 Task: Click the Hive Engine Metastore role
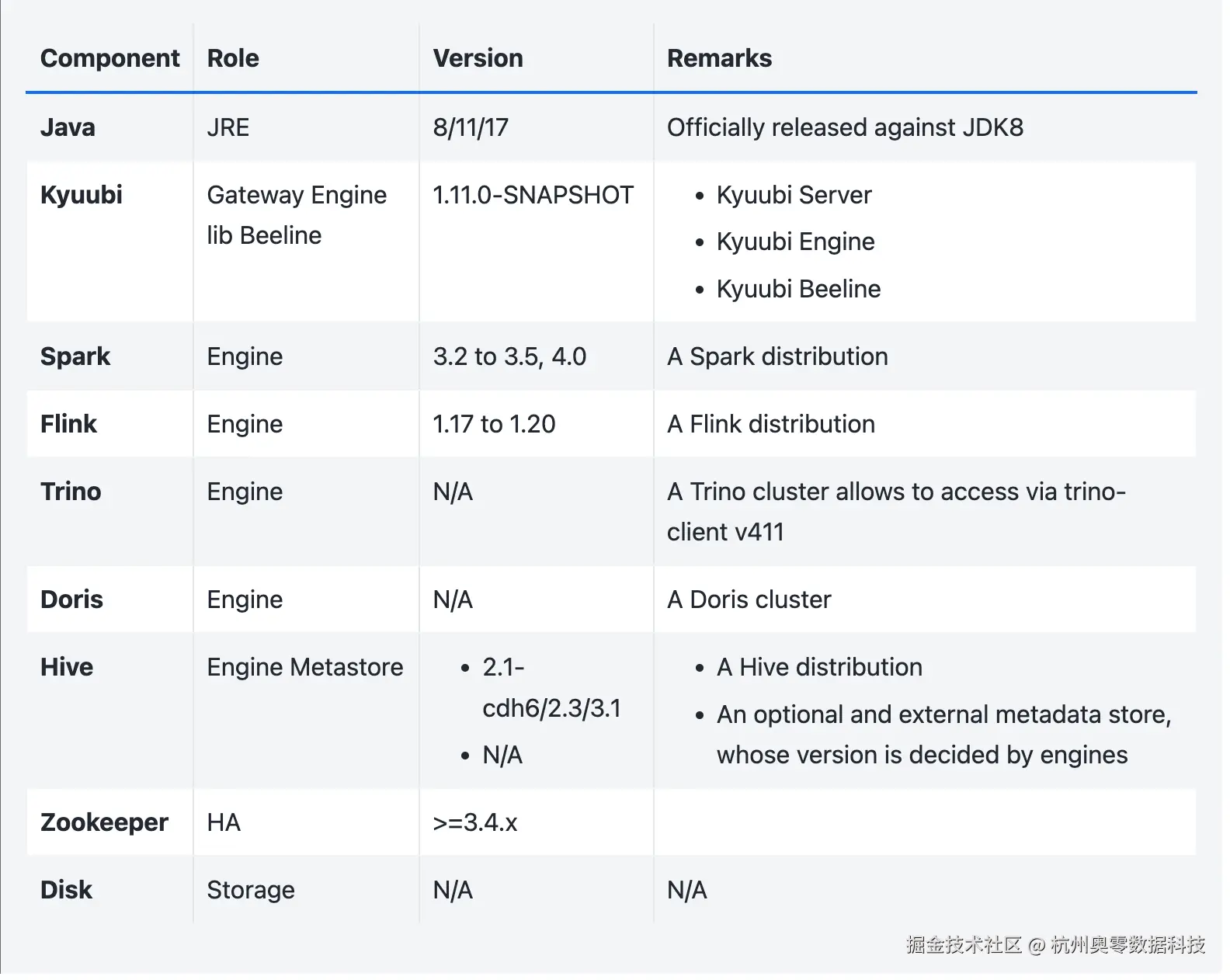(x=305, y=667)
